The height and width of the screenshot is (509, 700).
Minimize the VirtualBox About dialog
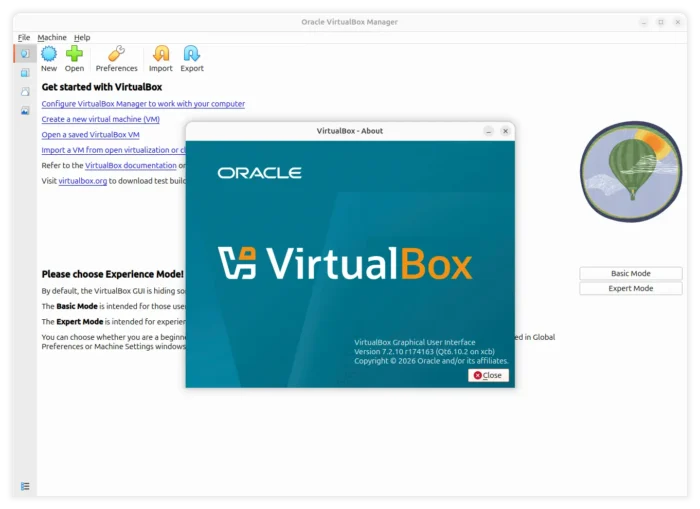coord(488,131)
